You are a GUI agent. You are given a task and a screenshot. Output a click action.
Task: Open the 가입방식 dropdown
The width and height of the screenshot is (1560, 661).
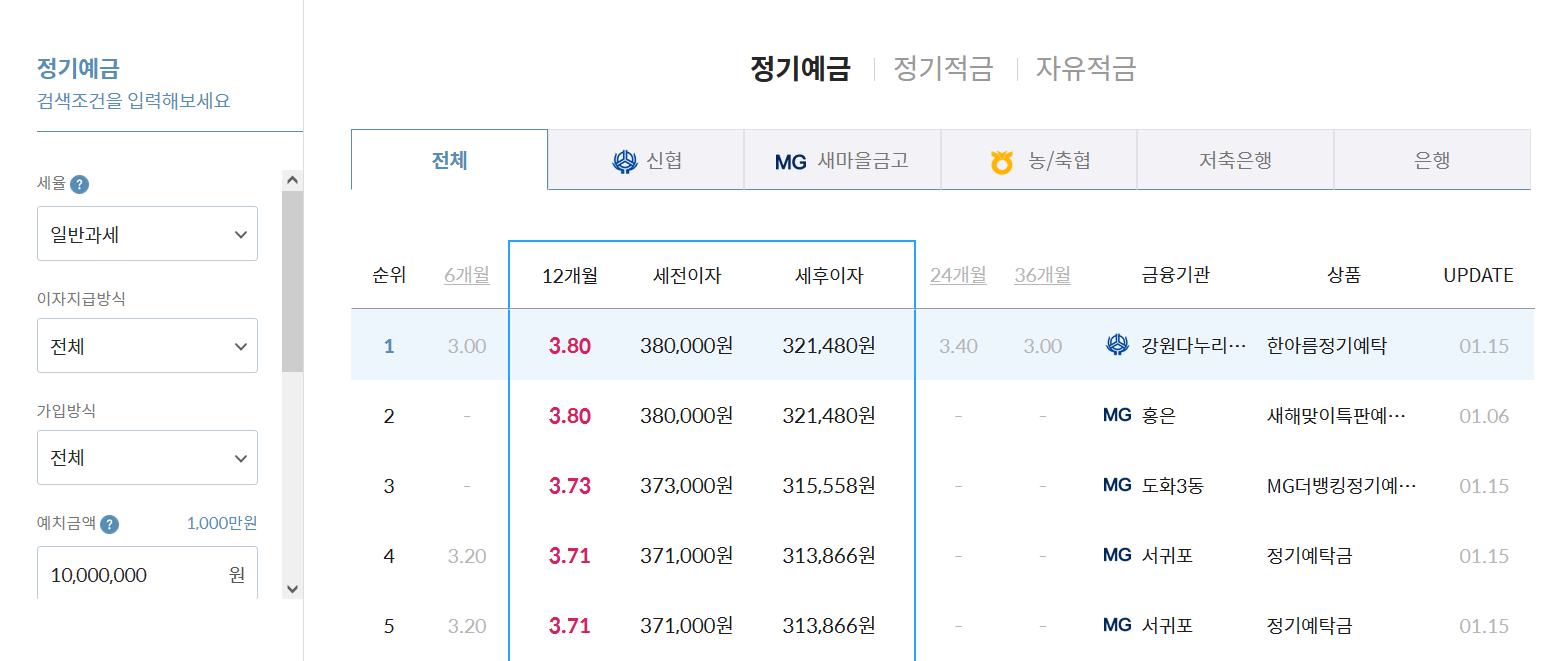click(x=147, y=458)
